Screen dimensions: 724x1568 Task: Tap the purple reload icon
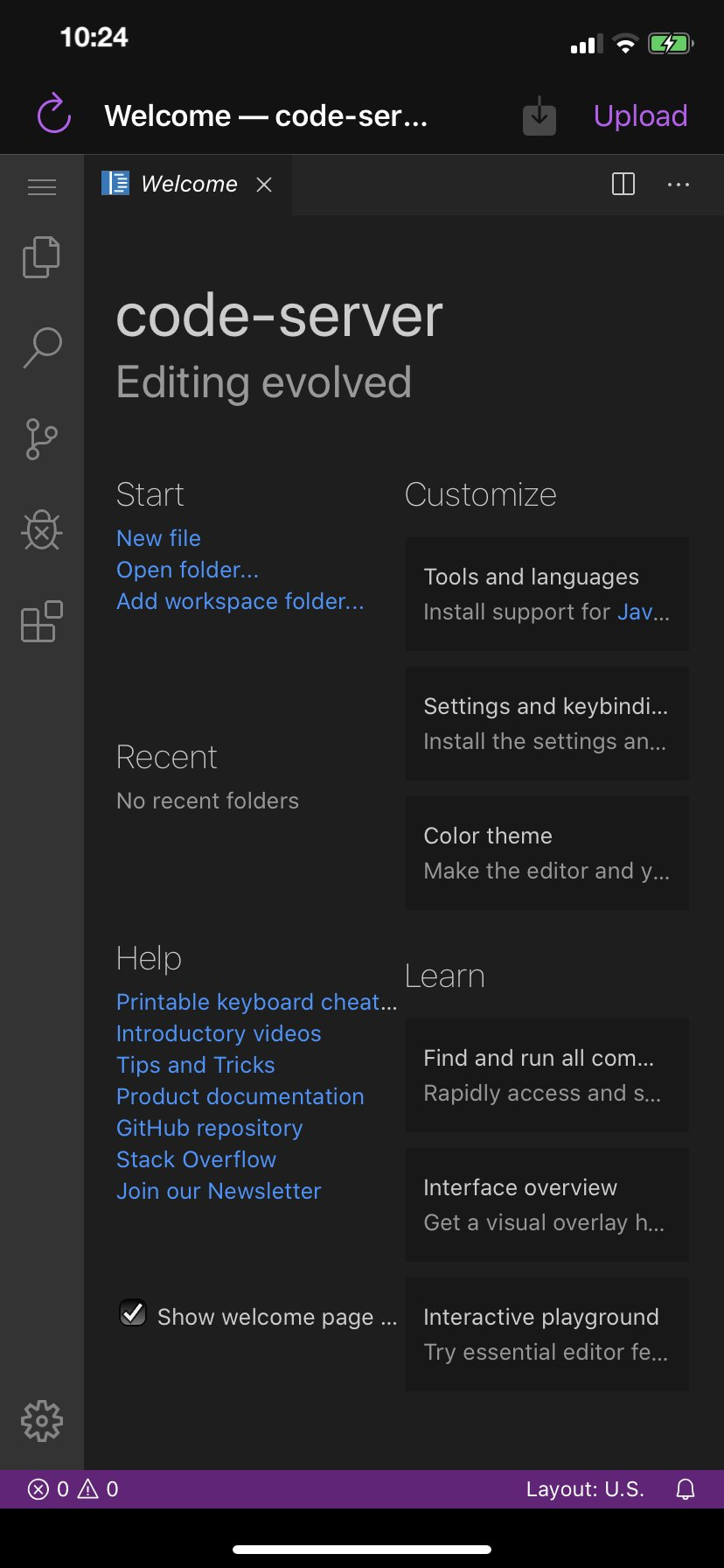[x=54, y=115]
